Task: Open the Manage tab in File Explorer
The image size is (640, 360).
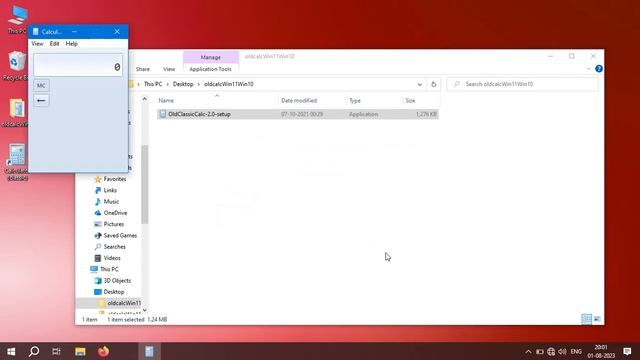Action: [211, 57]
